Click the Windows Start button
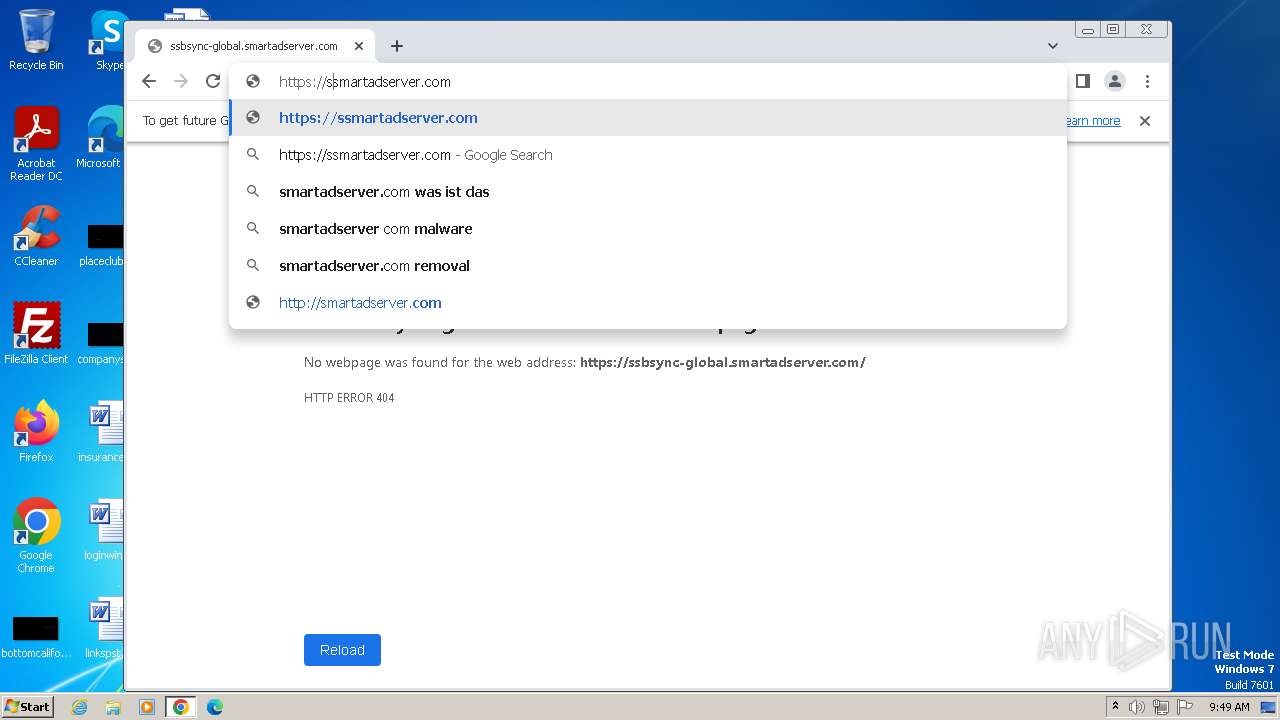This screenshot has width=1280, height=720. pos(28,706)
